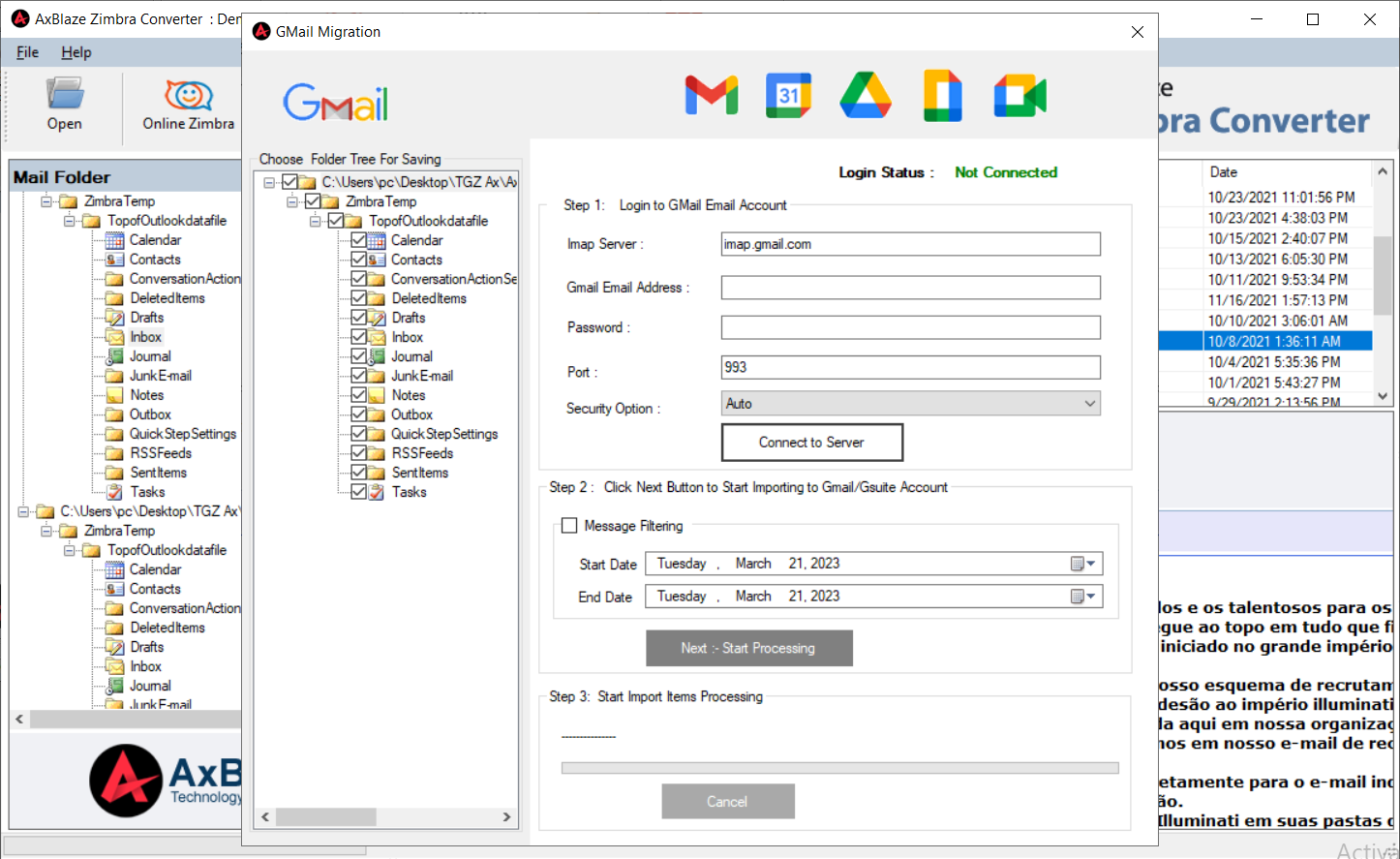
Task: Click the Online Zimbra toolbar icon
Action: pos(189,95)
